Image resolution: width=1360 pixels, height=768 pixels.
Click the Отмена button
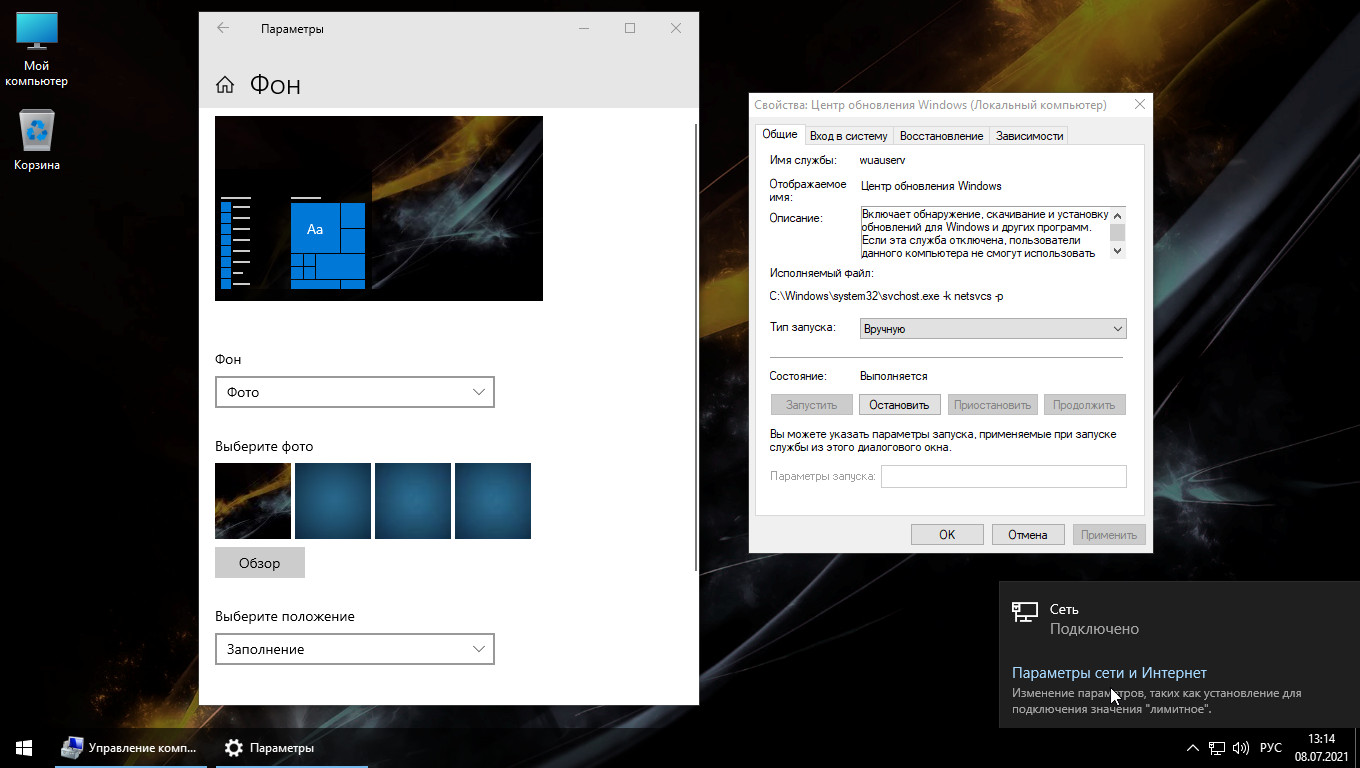click(x=1027, y=535)
